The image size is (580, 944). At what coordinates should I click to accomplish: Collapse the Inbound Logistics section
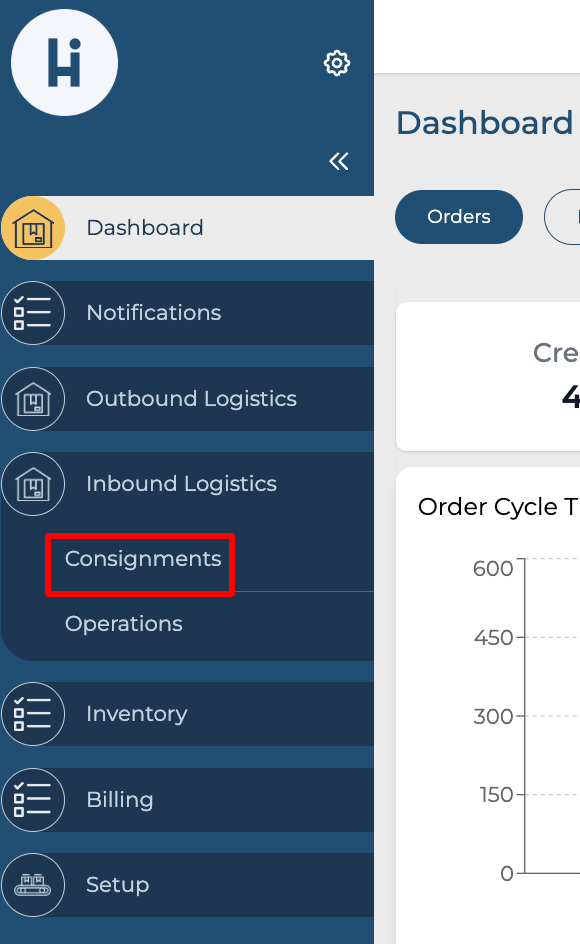[x=187, y=484]
